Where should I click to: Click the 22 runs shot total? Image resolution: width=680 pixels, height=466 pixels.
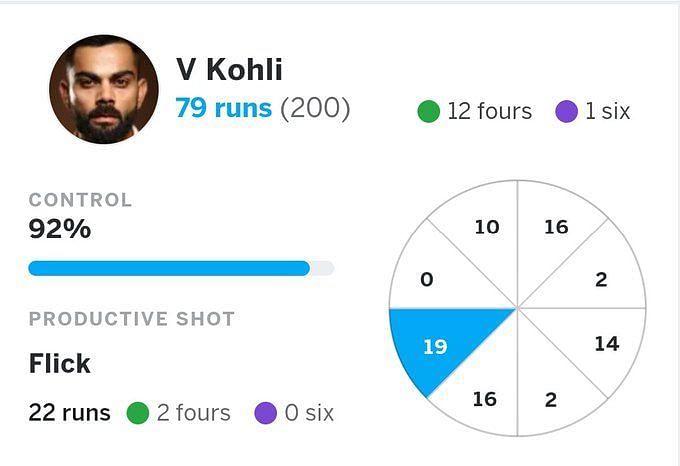pos(69,412)
